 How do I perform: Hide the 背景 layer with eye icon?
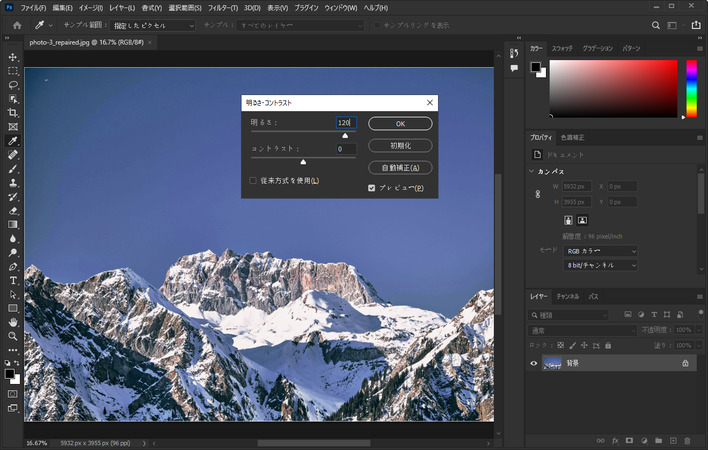[x=534, y=363]
